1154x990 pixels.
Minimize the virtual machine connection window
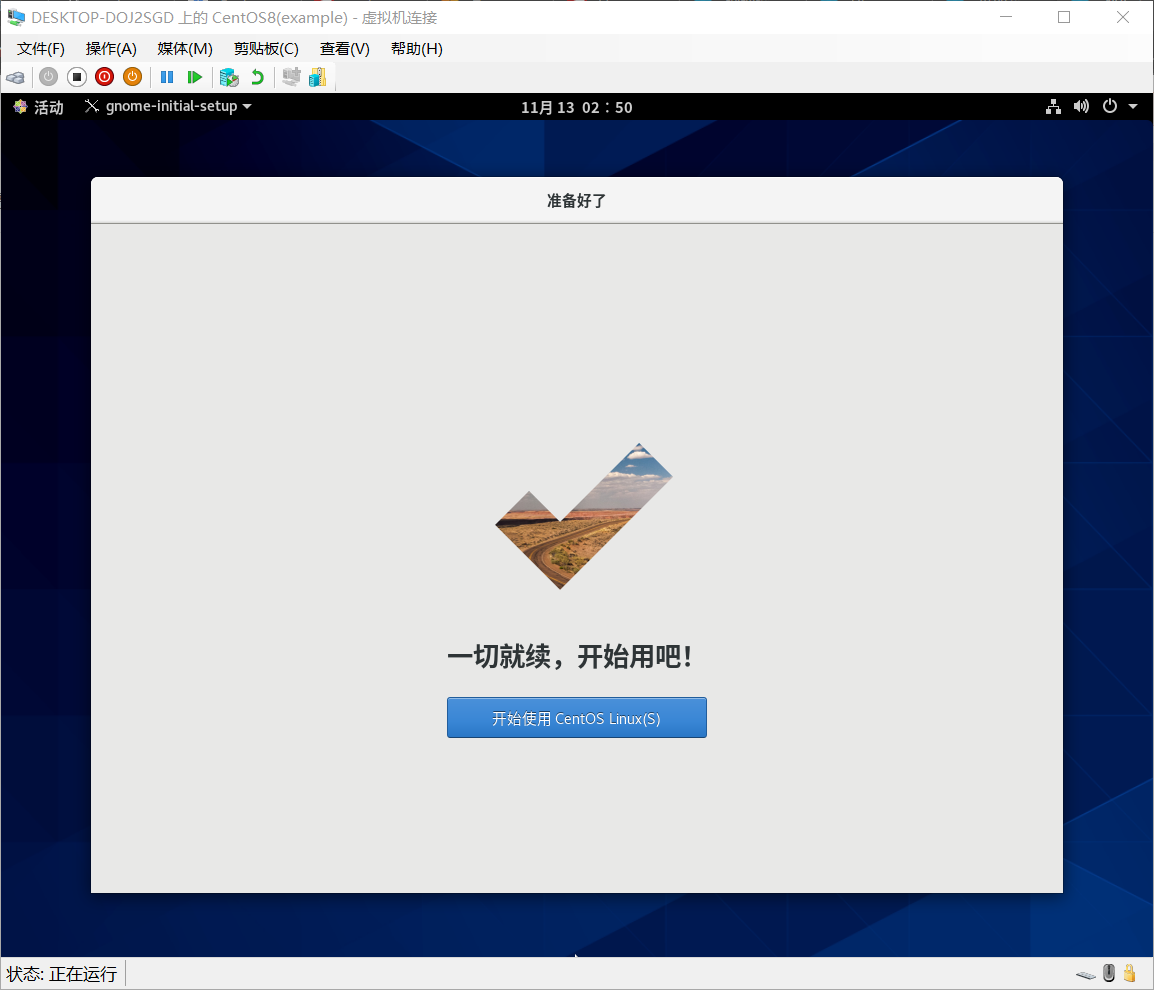click(x=1006, y=17)
